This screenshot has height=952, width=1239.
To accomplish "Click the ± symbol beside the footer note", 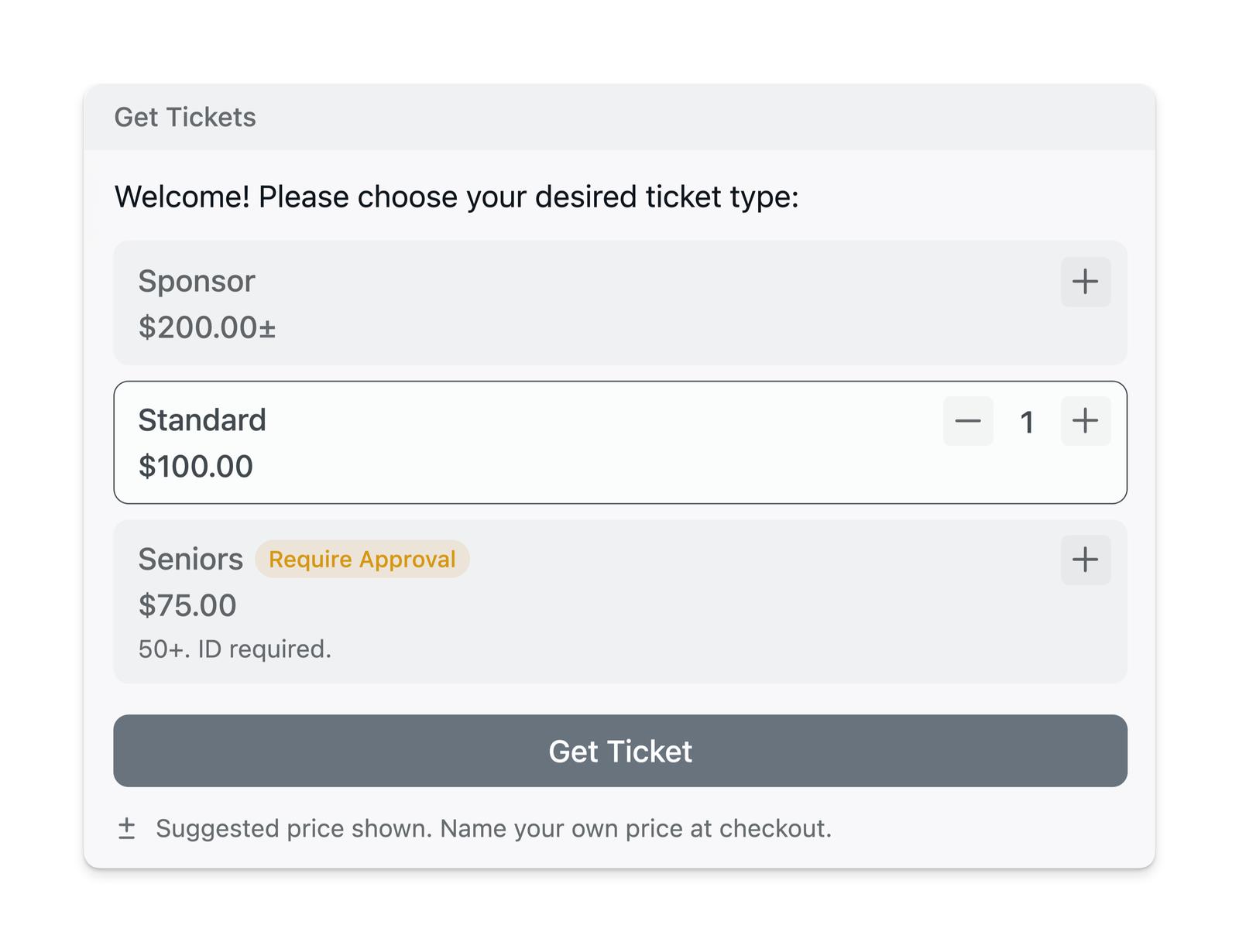I will coord(127,829).
